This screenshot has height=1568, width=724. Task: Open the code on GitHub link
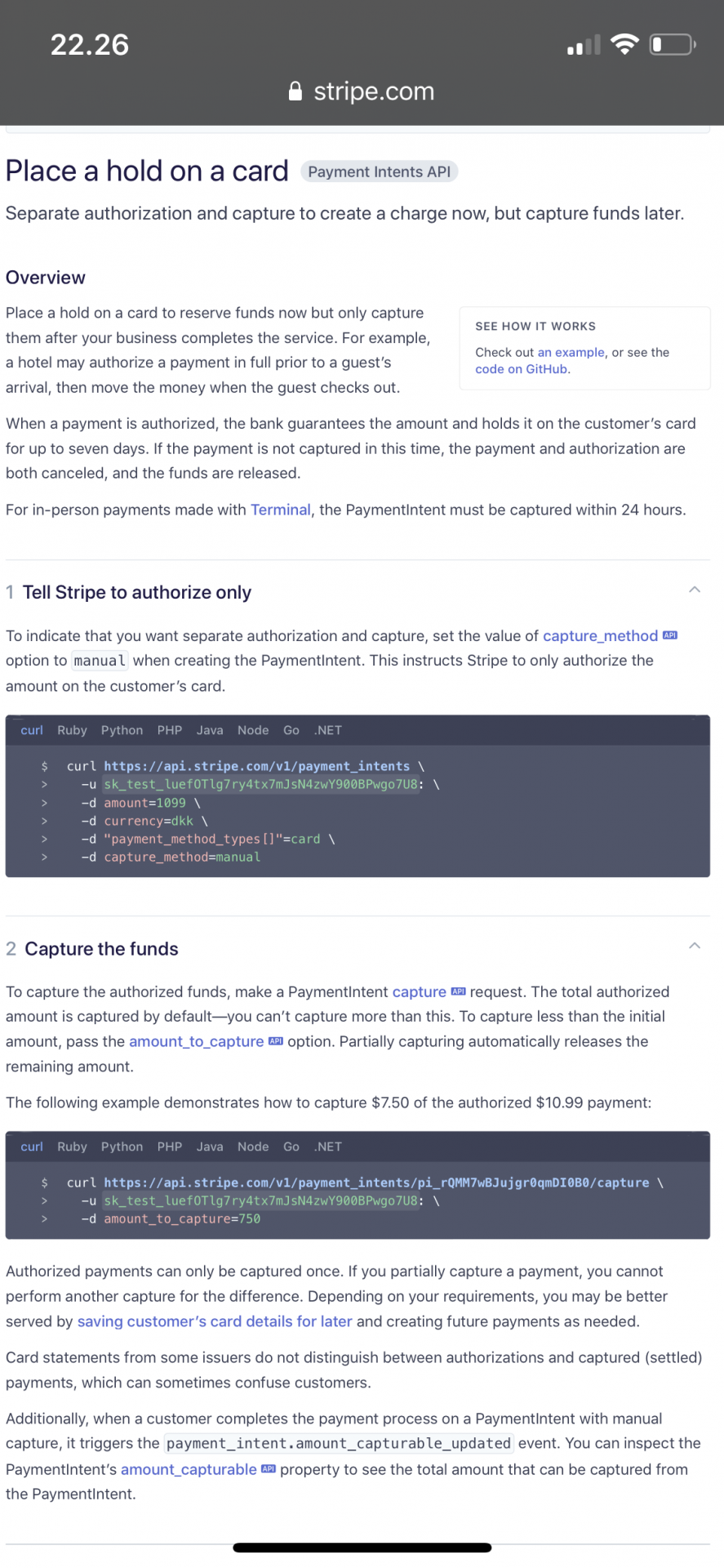point(522,369)
